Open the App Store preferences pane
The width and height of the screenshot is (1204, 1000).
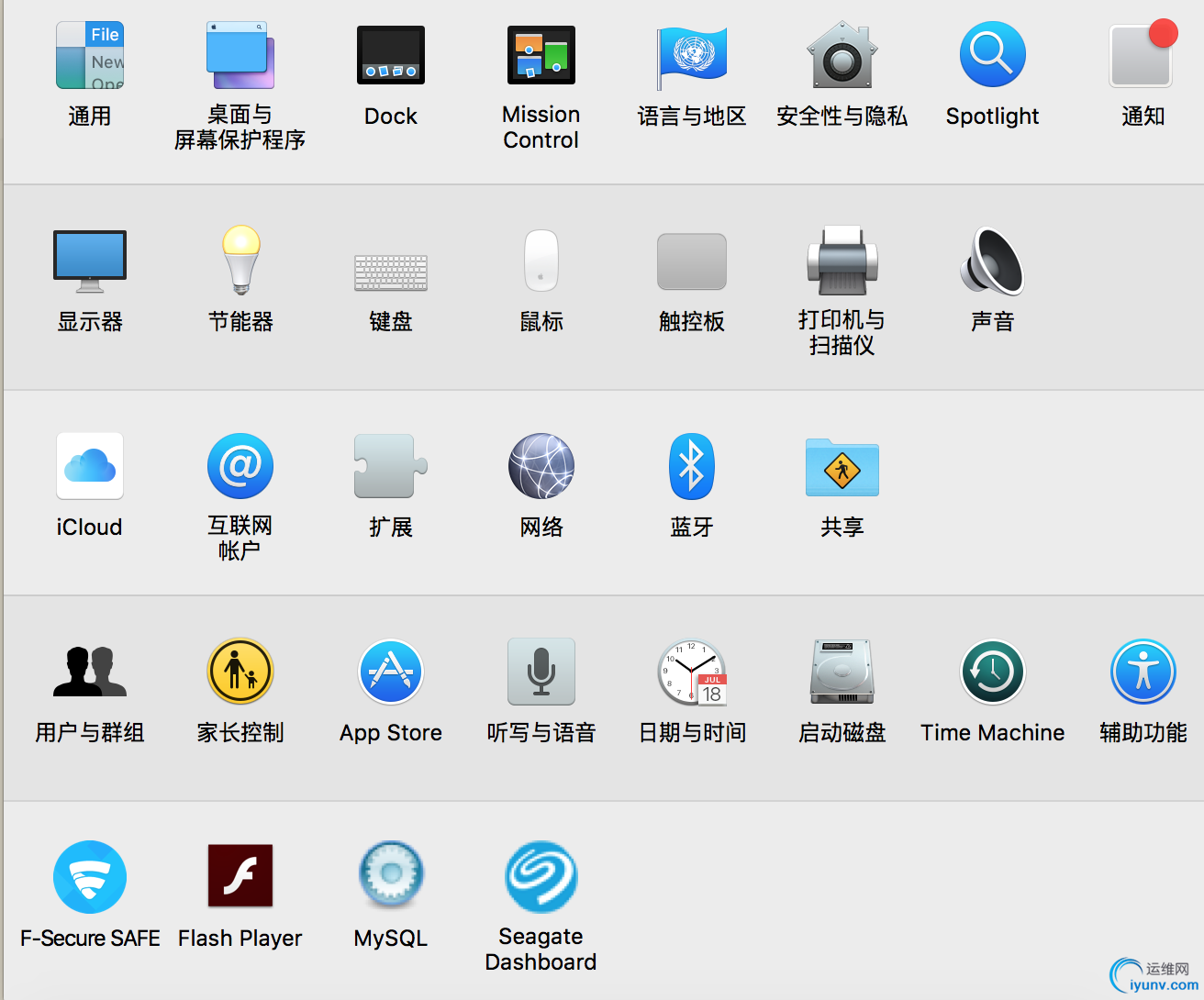point(391,672)
